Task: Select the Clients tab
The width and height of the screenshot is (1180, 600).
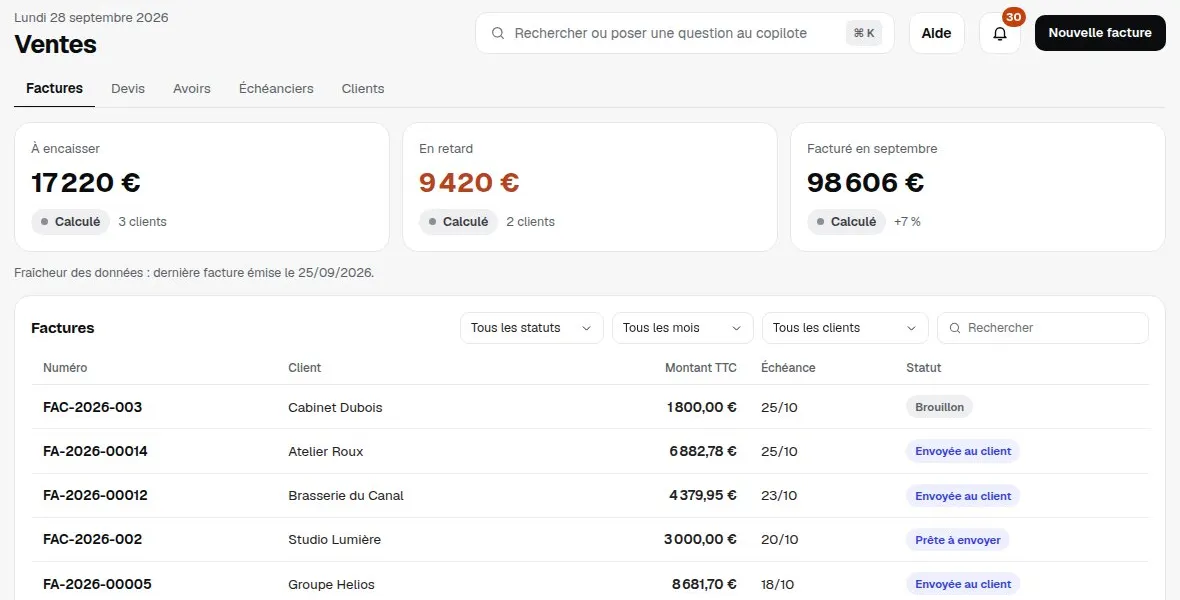Action: [x=363, y=88]
